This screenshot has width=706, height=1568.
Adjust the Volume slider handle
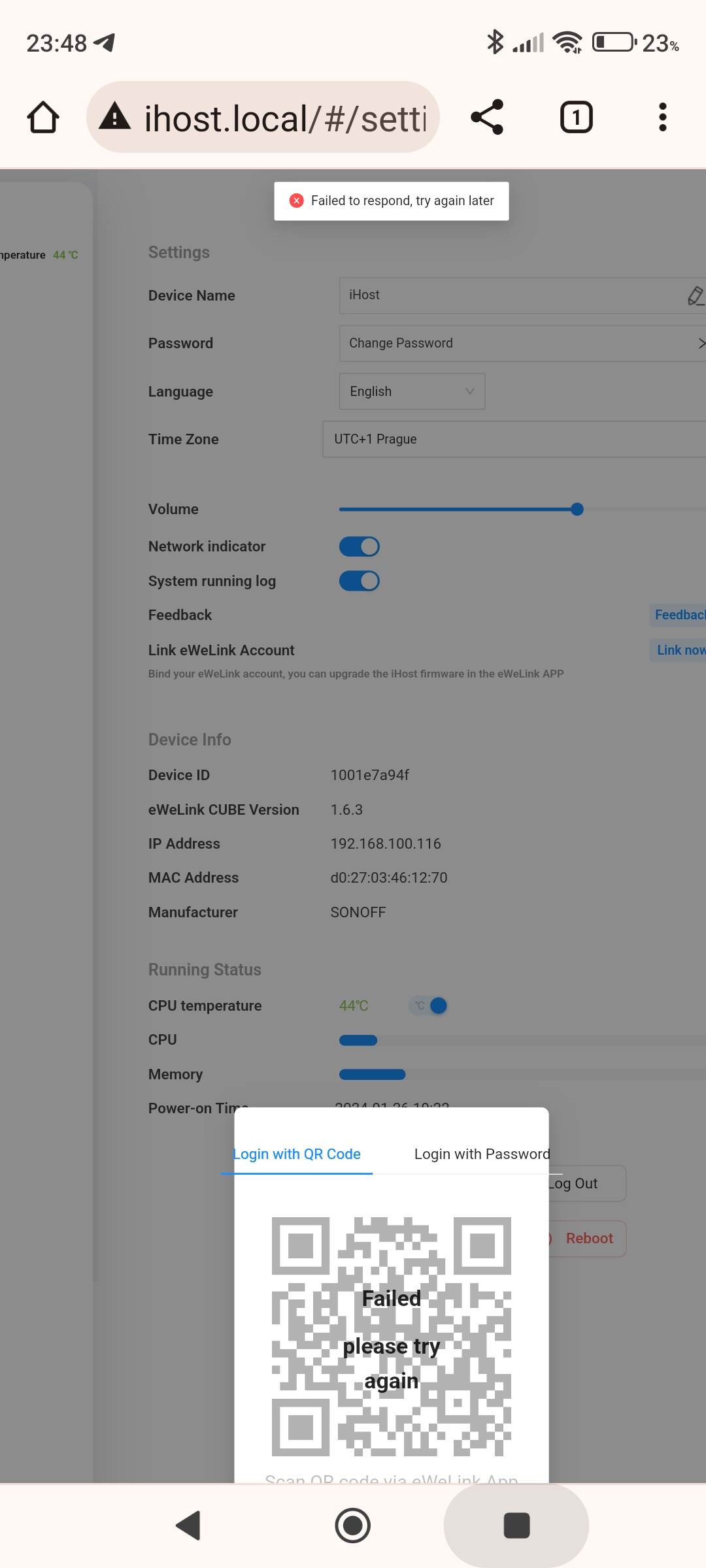577,509
